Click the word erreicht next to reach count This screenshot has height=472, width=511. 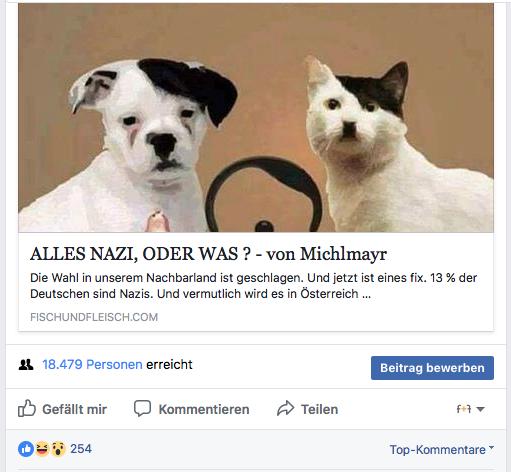tap(169, 365)
